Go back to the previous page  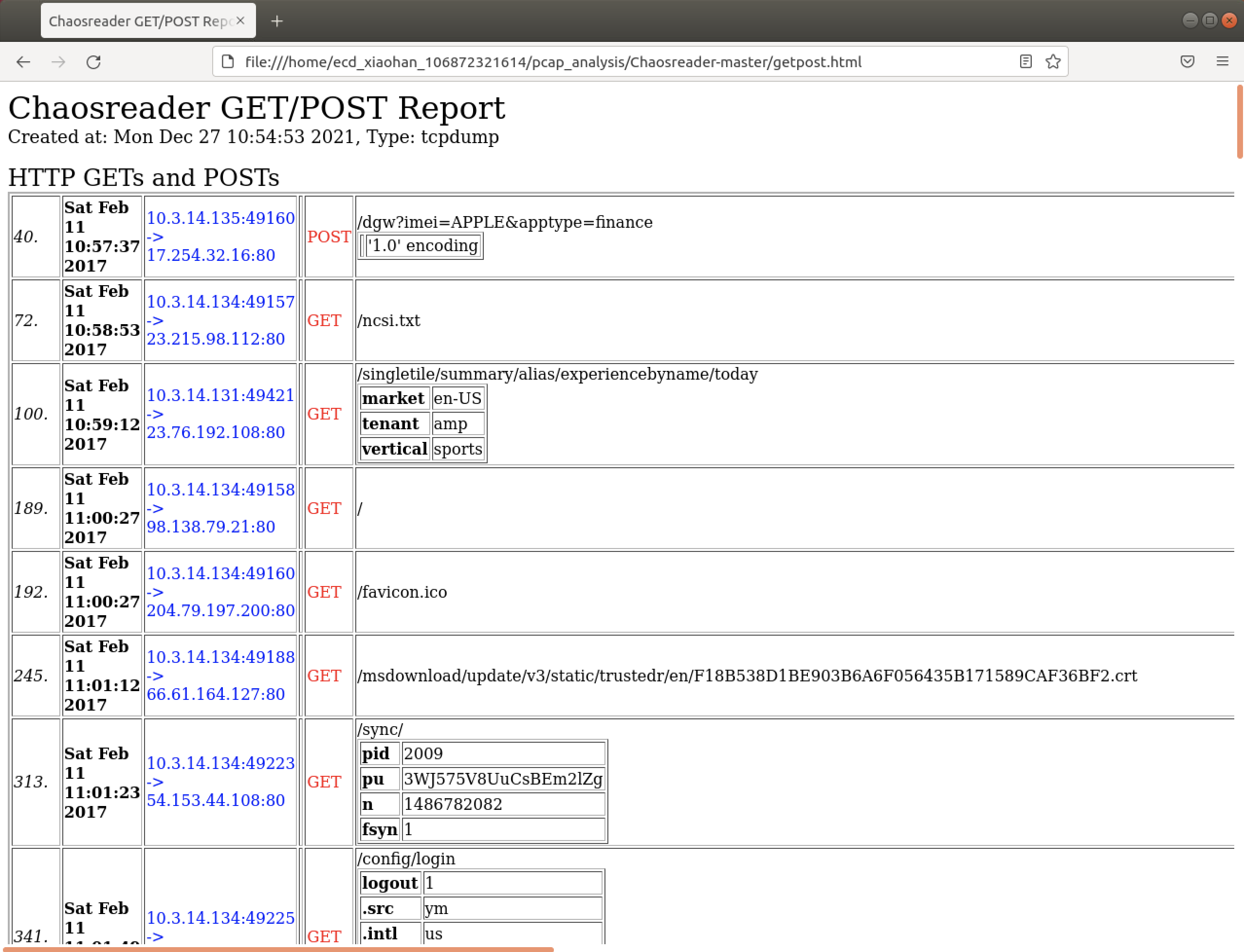tap(23, 62)
